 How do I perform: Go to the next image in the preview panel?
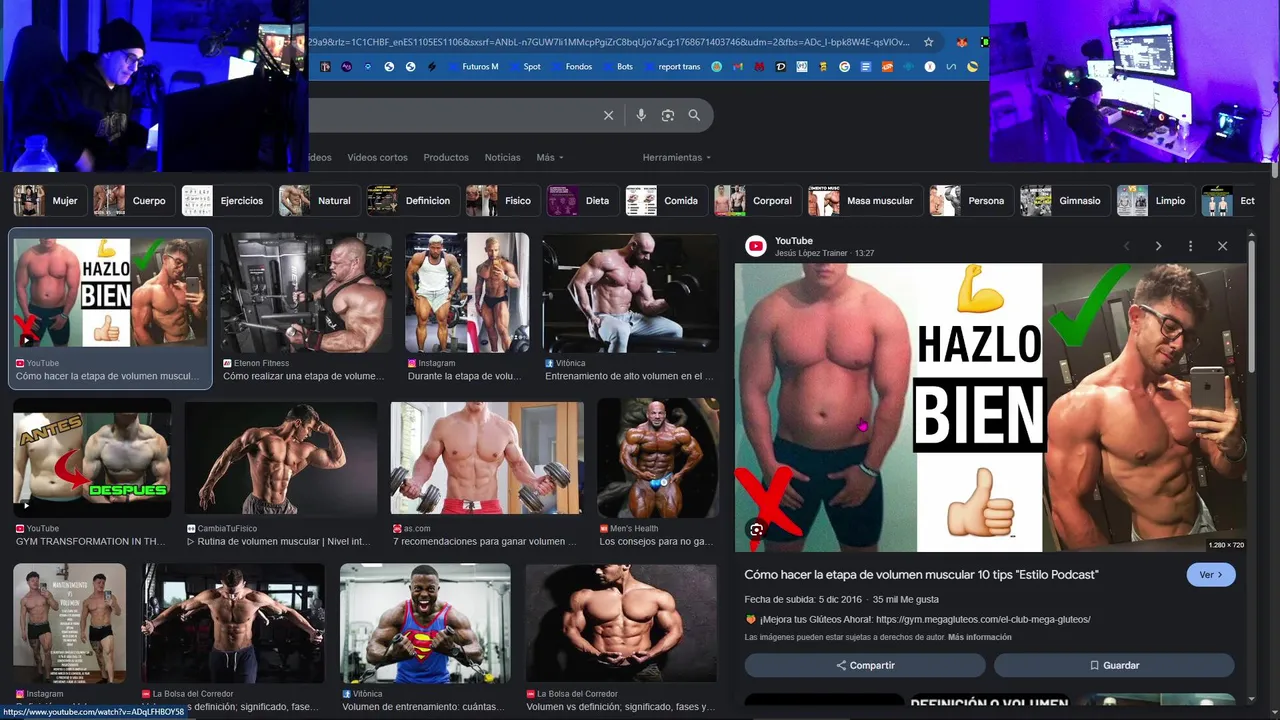(x=1158, y=246)
